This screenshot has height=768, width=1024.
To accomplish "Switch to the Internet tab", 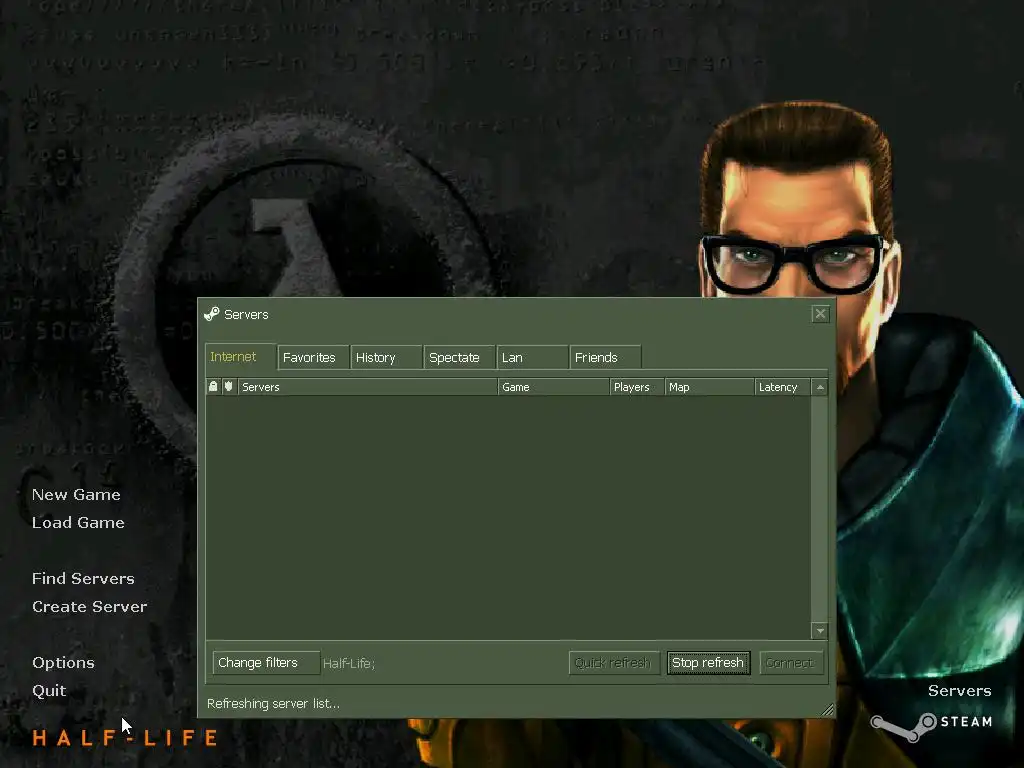I will click(x=240, y=357).
